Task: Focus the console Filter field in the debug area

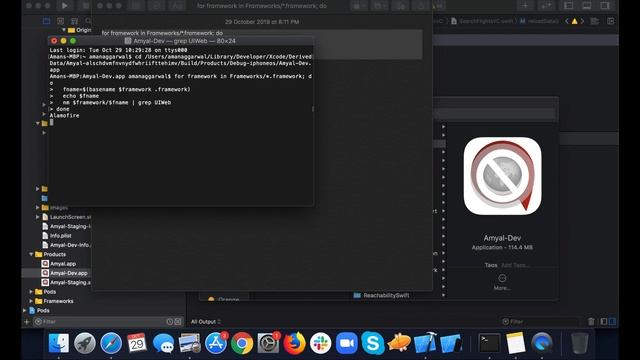Action: tap(541, 322)
